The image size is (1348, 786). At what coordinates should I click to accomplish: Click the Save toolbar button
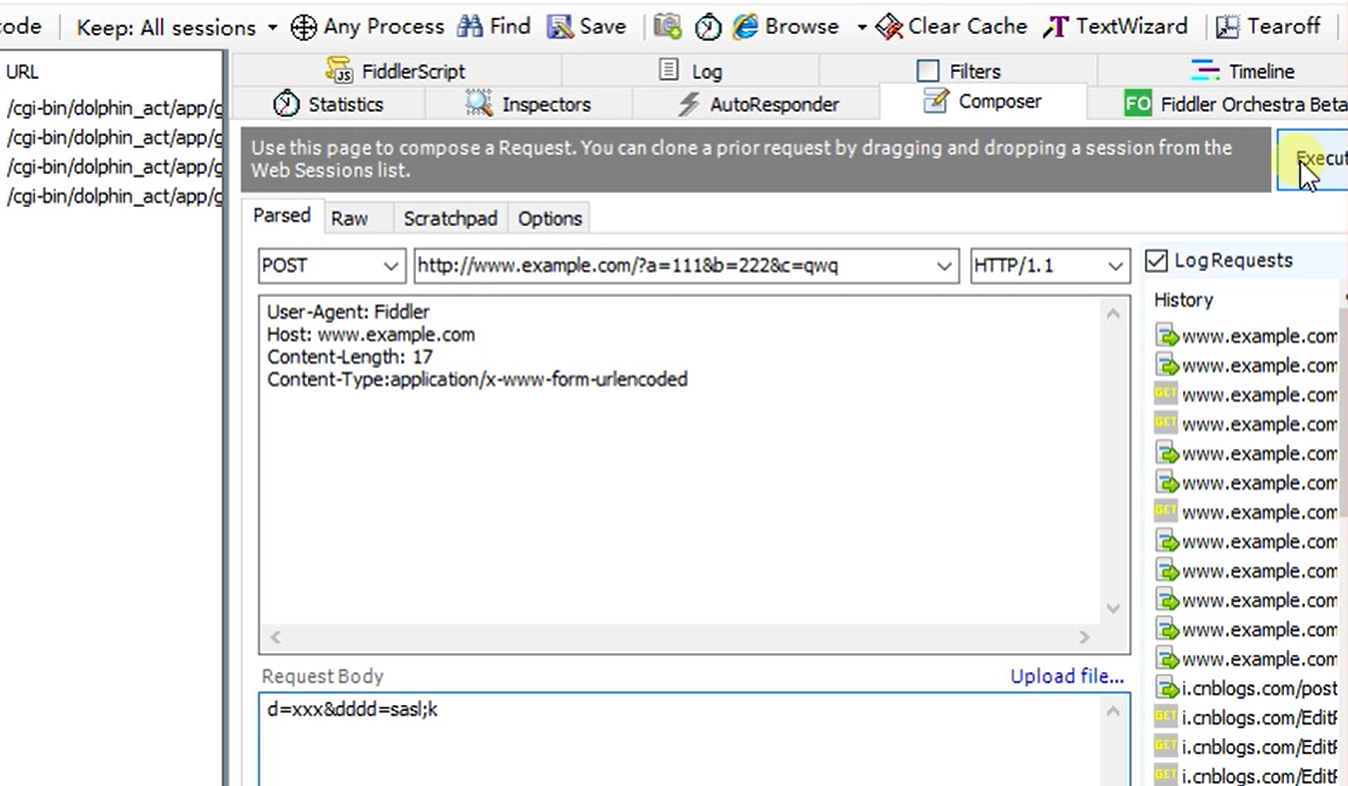pyautogui.click(x=587, y=26)
